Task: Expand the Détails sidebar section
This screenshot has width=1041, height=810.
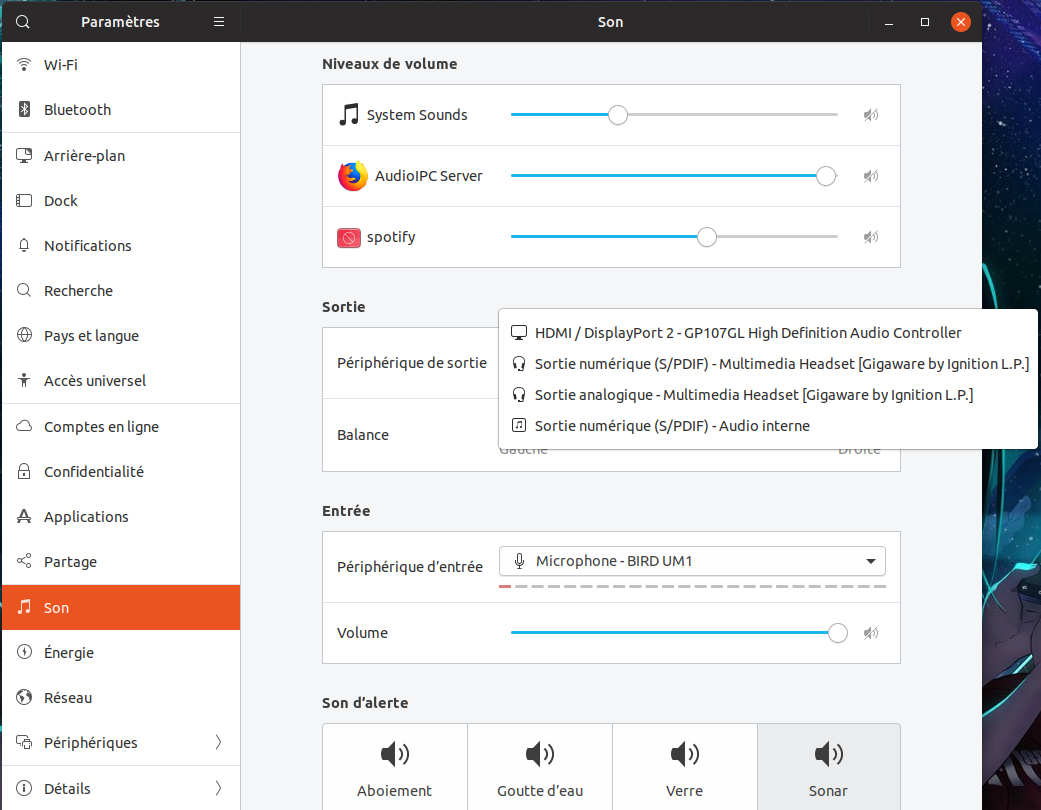Action: tap(120, 789)
